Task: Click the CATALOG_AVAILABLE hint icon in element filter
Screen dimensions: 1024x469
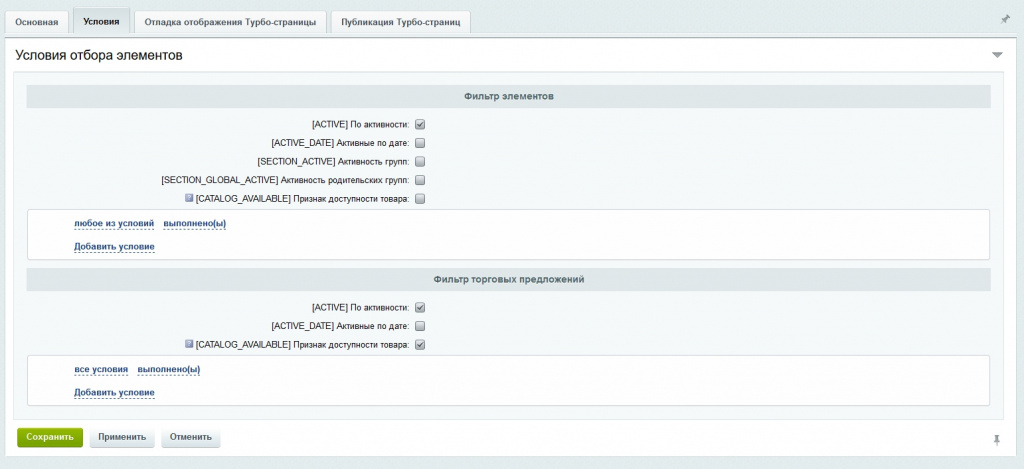Action: 189,198
